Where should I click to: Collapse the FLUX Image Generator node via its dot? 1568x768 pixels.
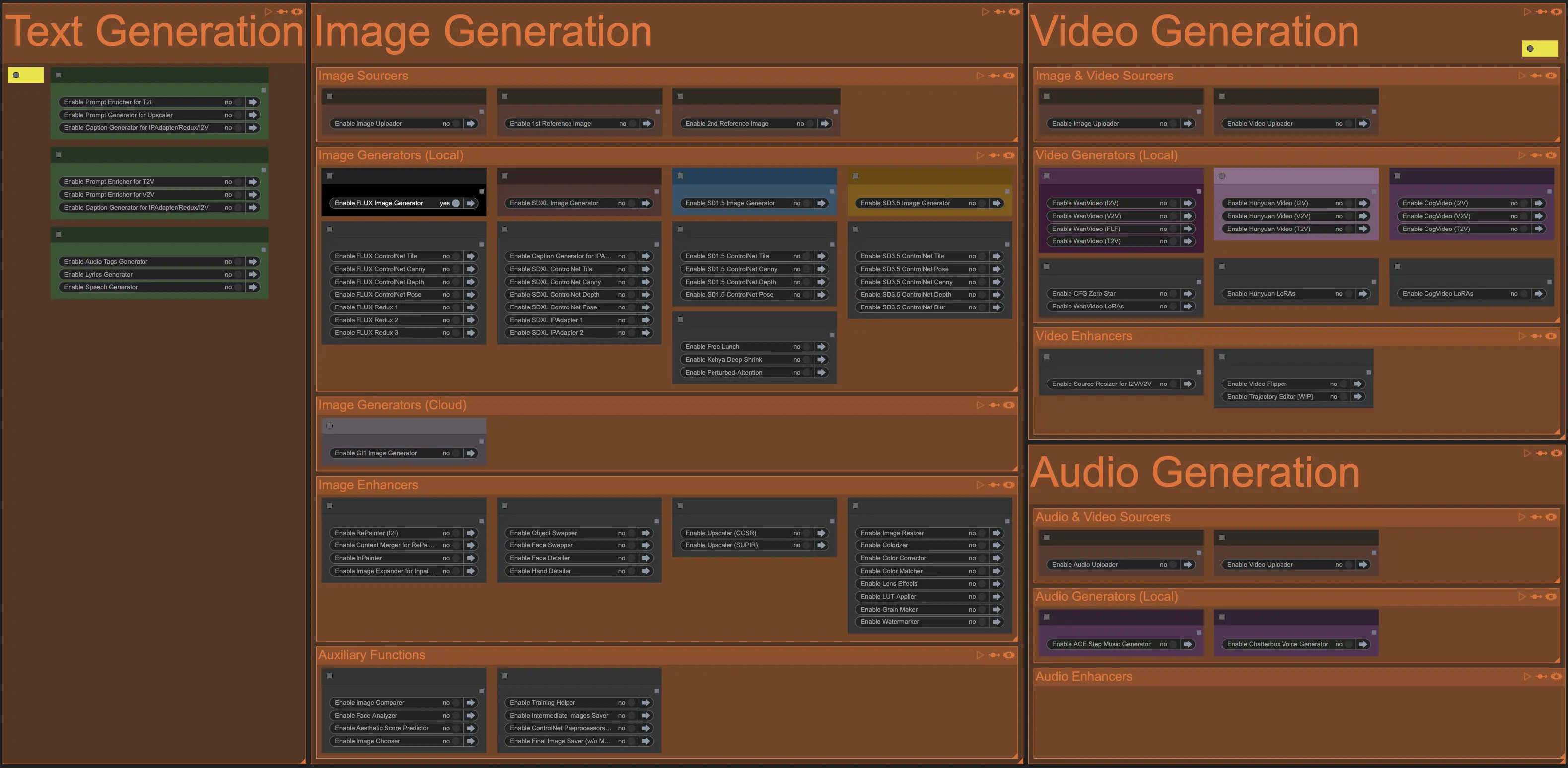click(x=329, y=176)
